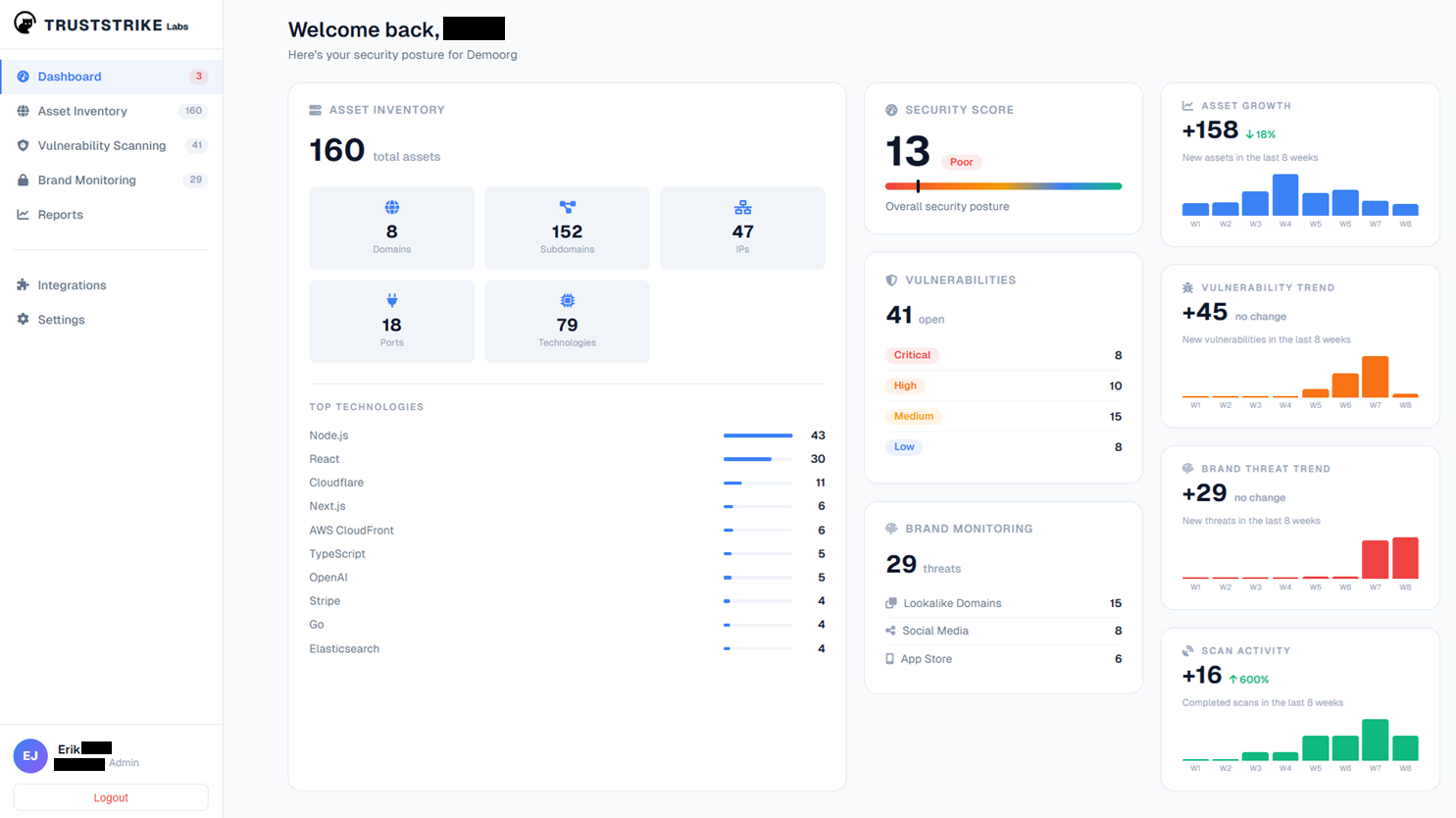Click the 29 badge beside Brand Monitoring
The width and height of the screenshot is (1456, 818).
[196, 179]
